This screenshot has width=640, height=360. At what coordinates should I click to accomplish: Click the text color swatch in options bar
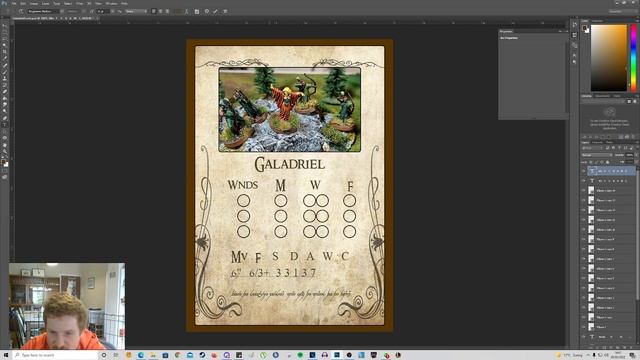(x=178, y=11)
